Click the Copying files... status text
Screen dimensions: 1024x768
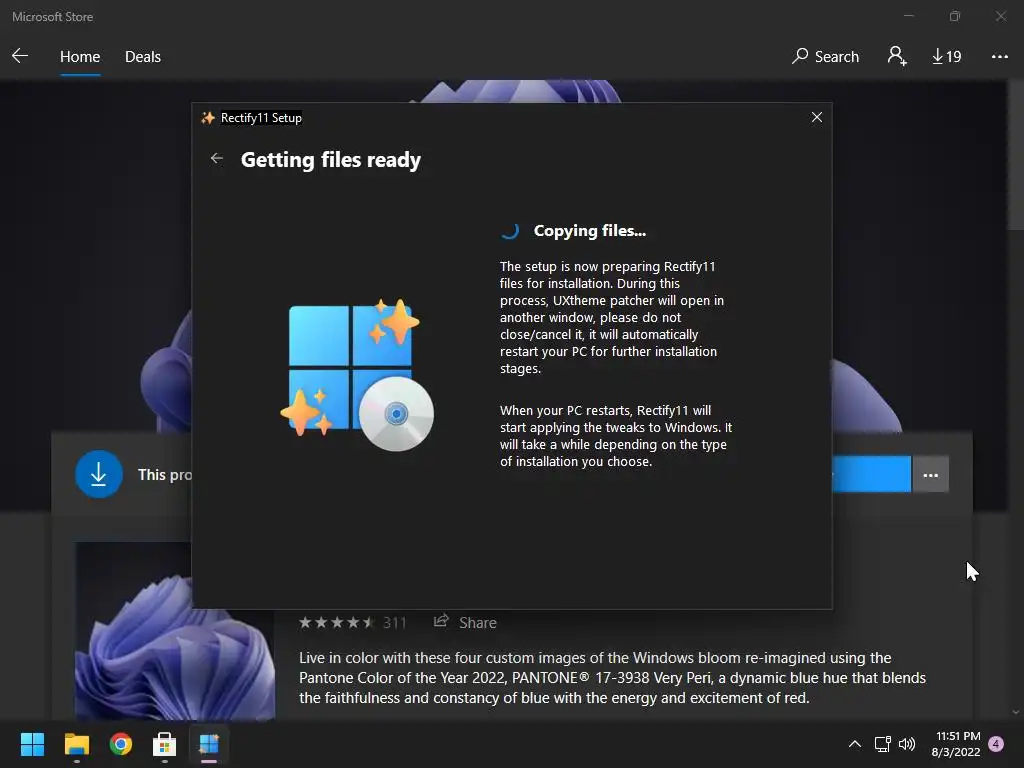[x=590, y=231]
